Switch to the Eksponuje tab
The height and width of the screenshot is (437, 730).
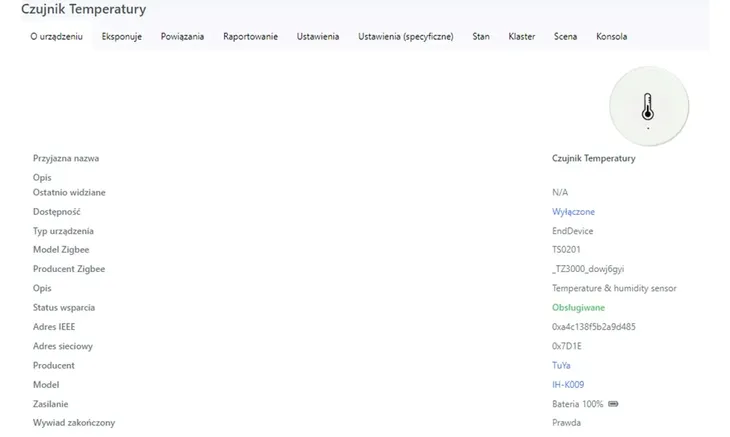coord(122,36)
